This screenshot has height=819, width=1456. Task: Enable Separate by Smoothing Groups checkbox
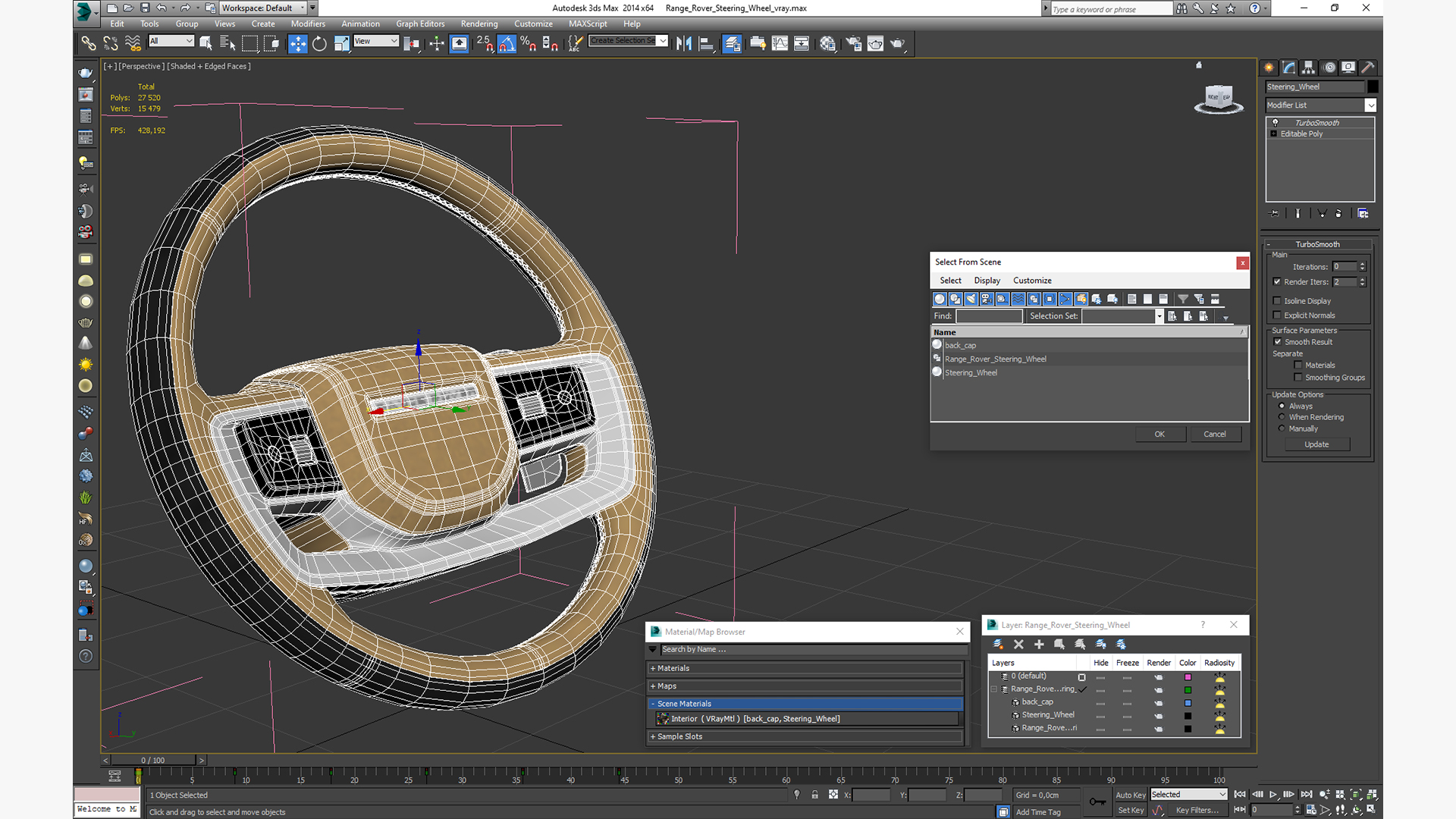[x=1298, y=378]
